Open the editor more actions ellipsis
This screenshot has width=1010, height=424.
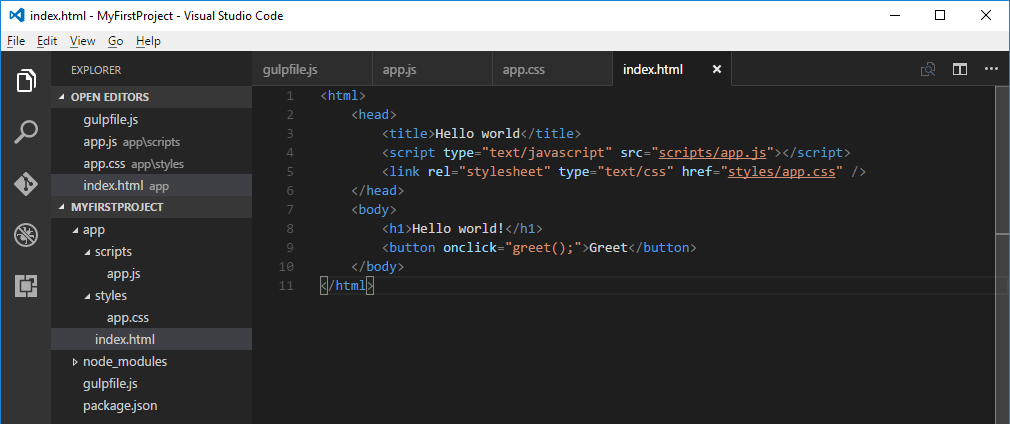(x=991, y=70)
